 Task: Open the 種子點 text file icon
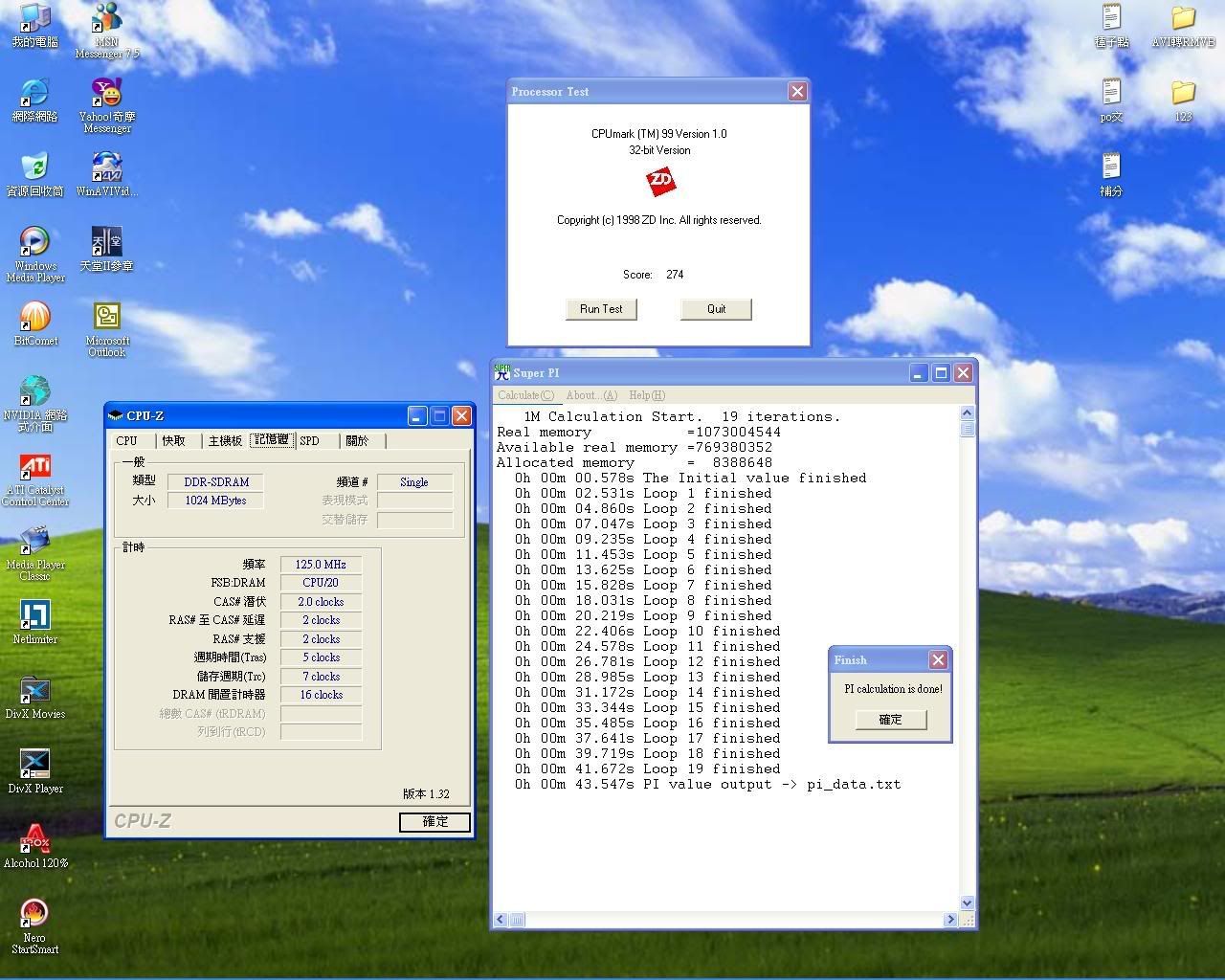coord(1110,26)
